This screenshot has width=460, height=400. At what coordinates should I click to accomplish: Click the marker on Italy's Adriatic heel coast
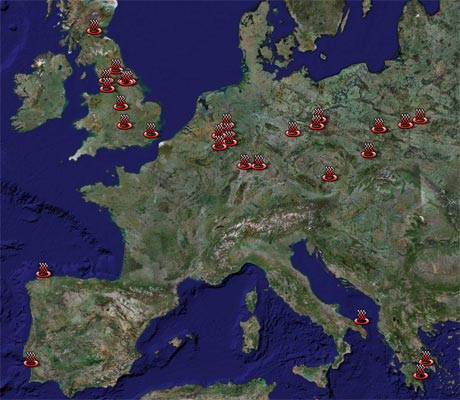pos(361,317)
